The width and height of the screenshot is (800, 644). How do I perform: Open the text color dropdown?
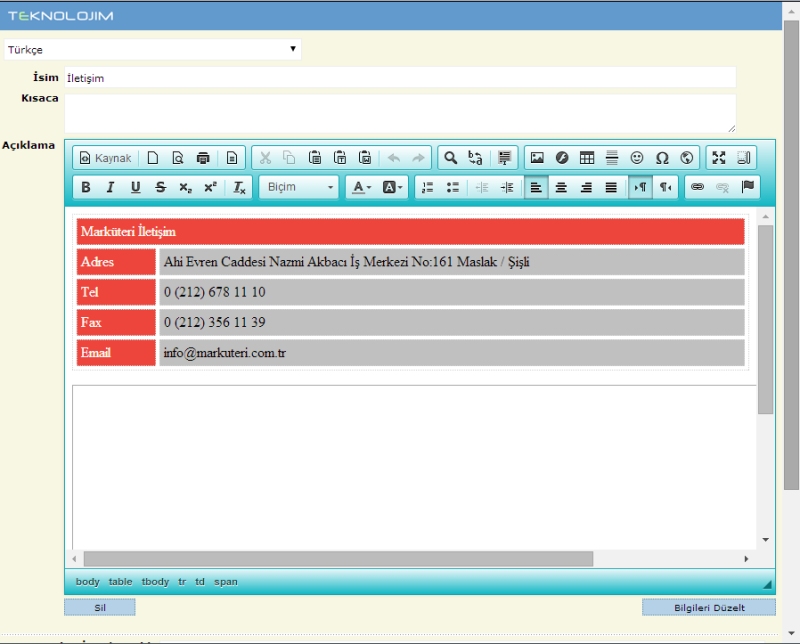[362, 187]
